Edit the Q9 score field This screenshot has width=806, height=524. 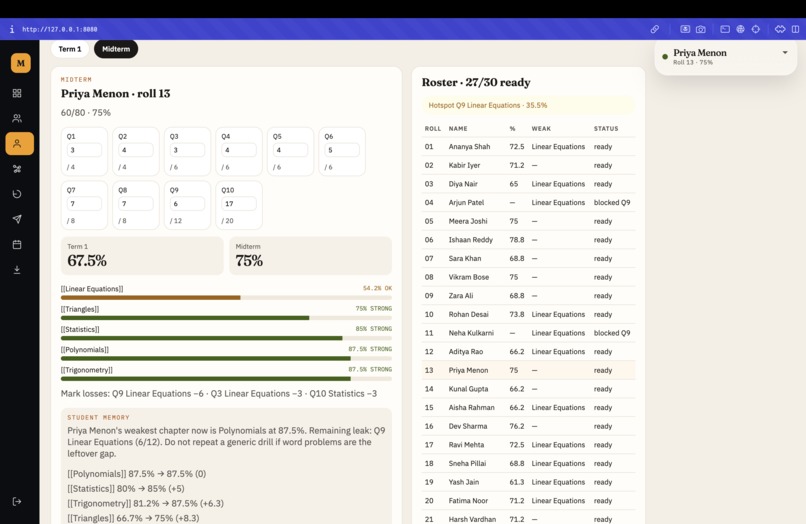pos(187,204)
